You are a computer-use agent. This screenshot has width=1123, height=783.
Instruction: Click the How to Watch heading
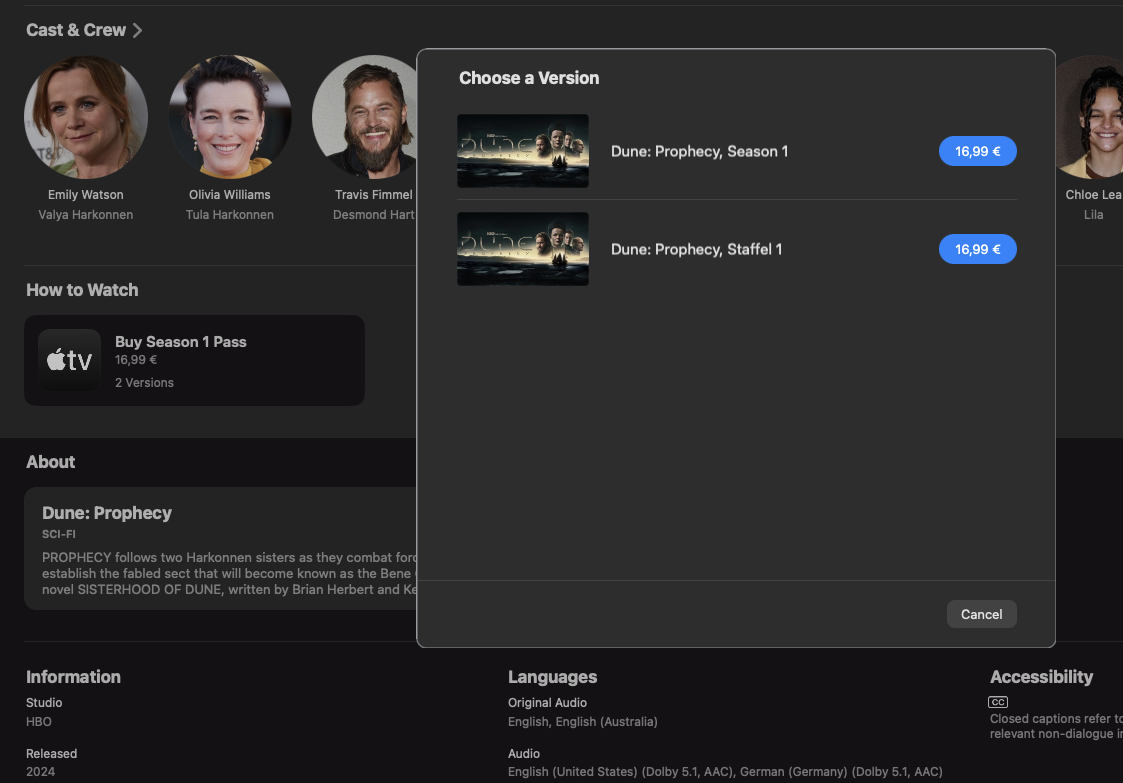tap(82, 290)
